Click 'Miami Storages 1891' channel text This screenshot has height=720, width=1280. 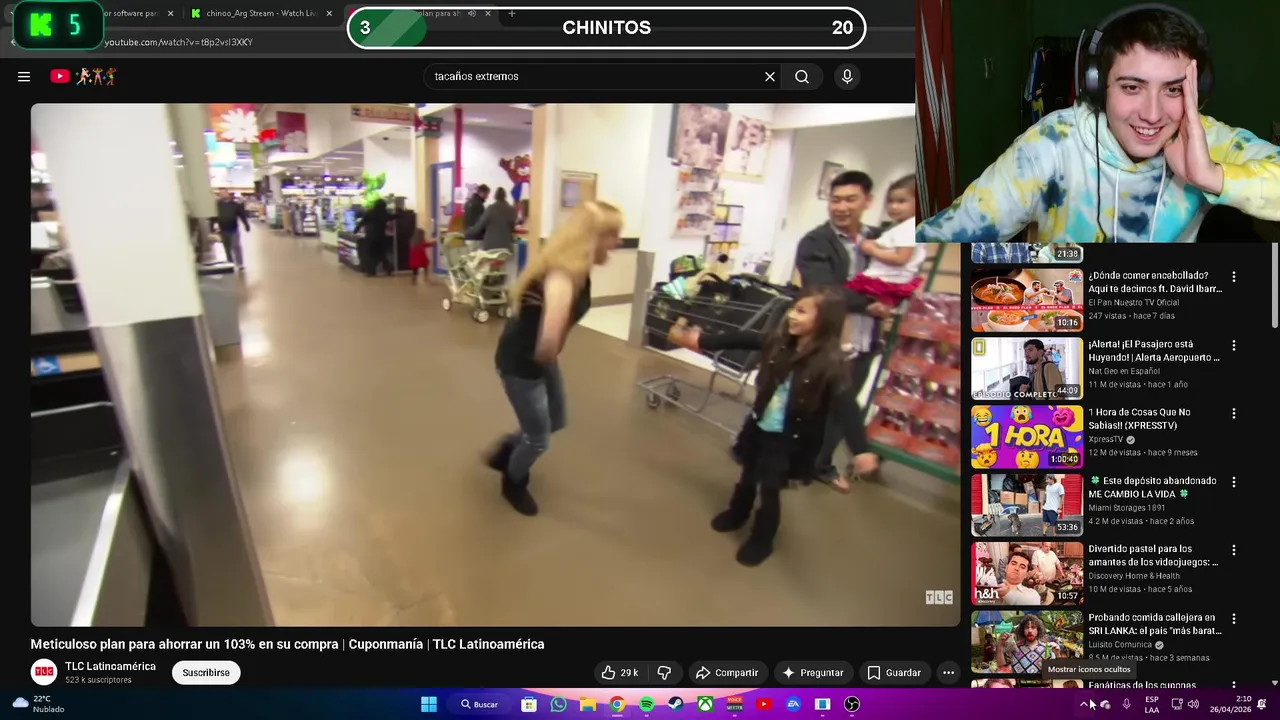pos(1126,508)
